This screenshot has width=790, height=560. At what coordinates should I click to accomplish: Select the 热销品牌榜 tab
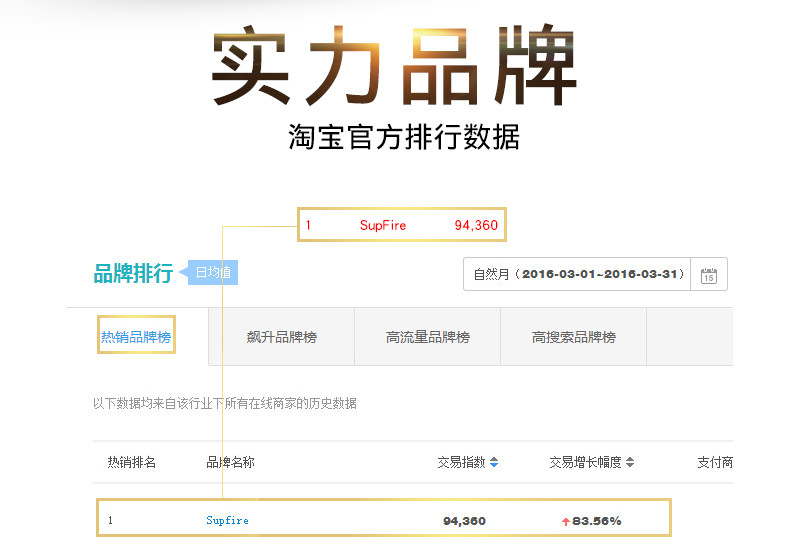tap(136, 336)
